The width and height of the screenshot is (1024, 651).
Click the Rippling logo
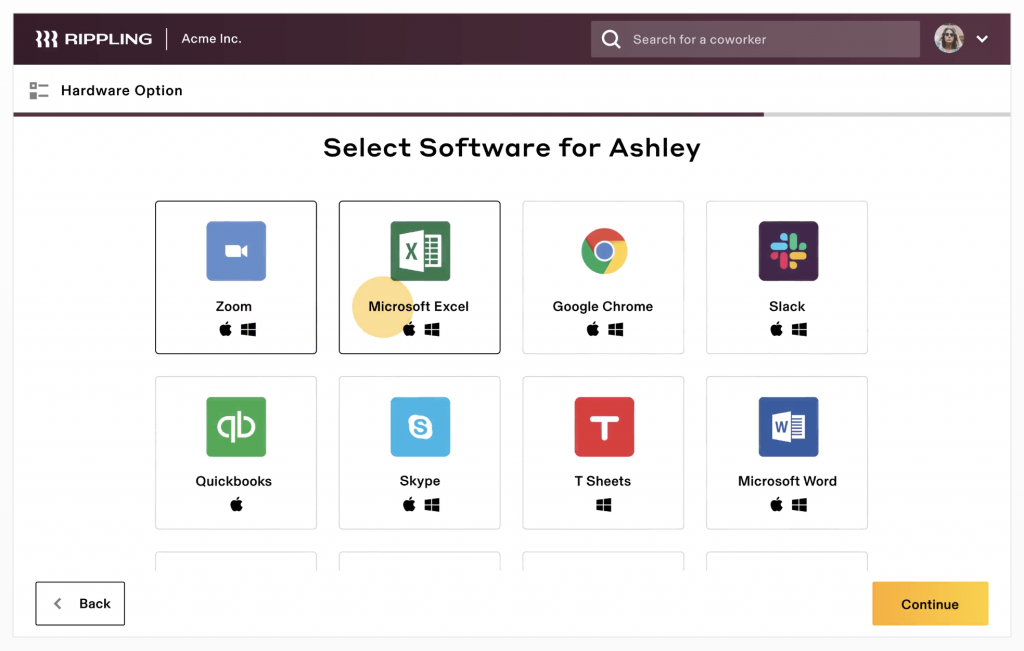93,39
